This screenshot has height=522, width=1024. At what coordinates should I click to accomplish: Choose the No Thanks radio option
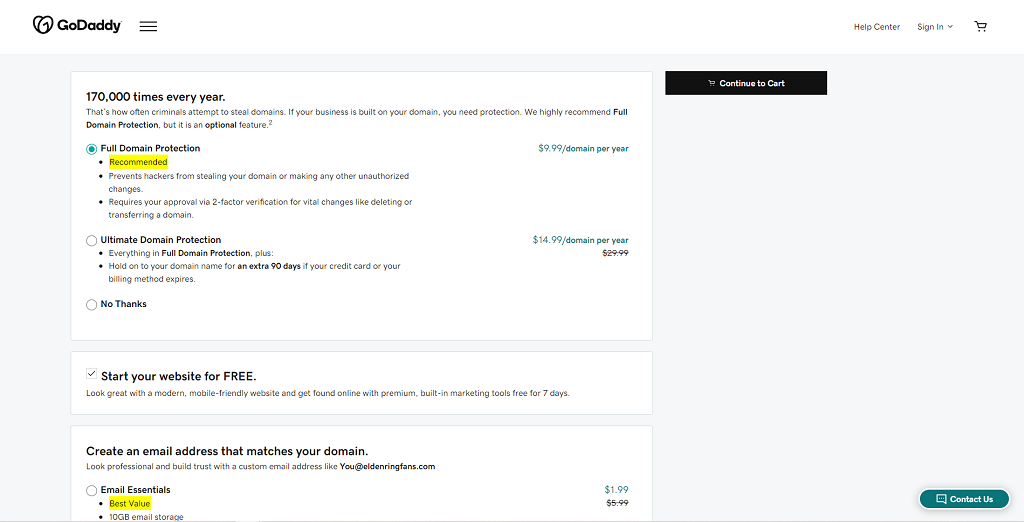click(x=91, y=304)
